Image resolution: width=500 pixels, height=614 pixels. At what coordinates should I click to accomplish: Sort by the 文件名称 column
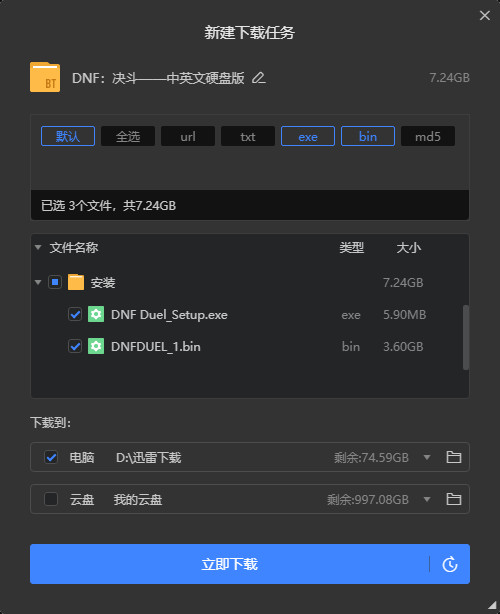coord(74,247)
